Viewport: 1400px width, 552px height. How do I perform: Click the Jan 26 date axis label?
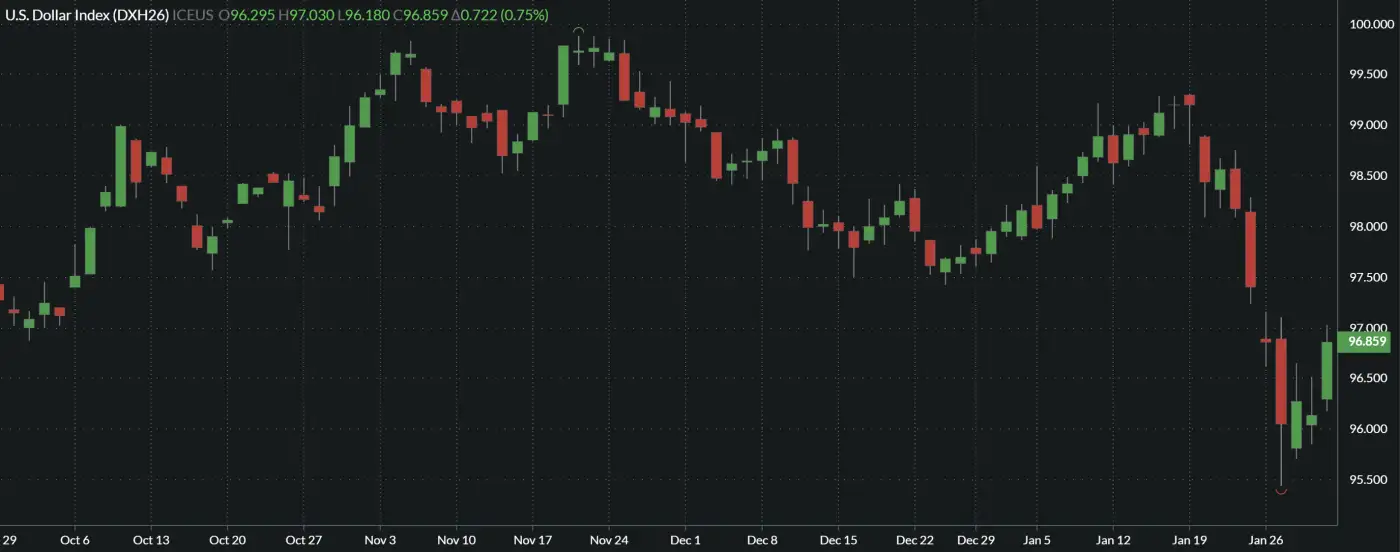coord(1266,540)
